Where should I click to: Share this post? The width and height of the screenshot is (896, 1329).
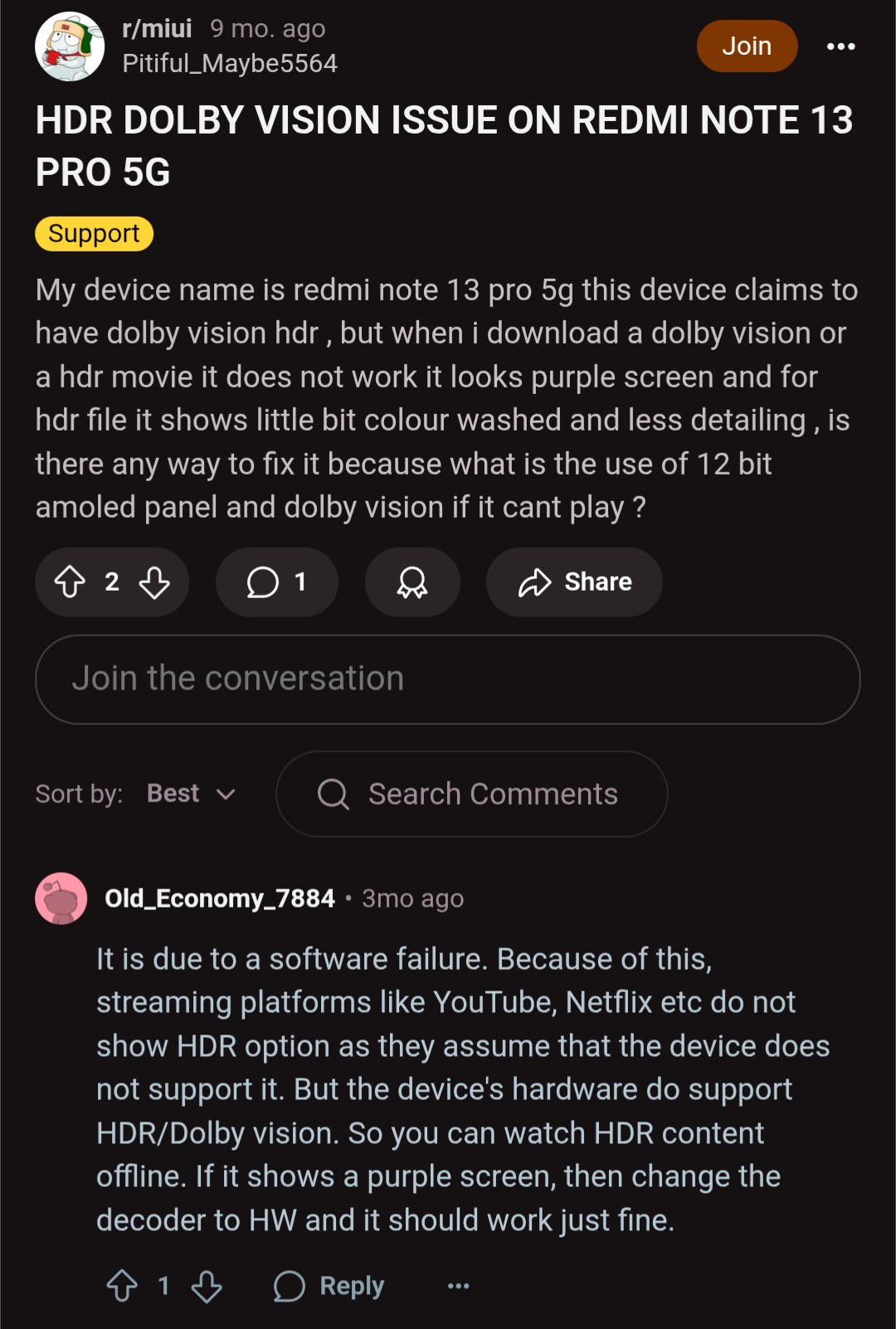pyautogui.click(x=574, y=582)
